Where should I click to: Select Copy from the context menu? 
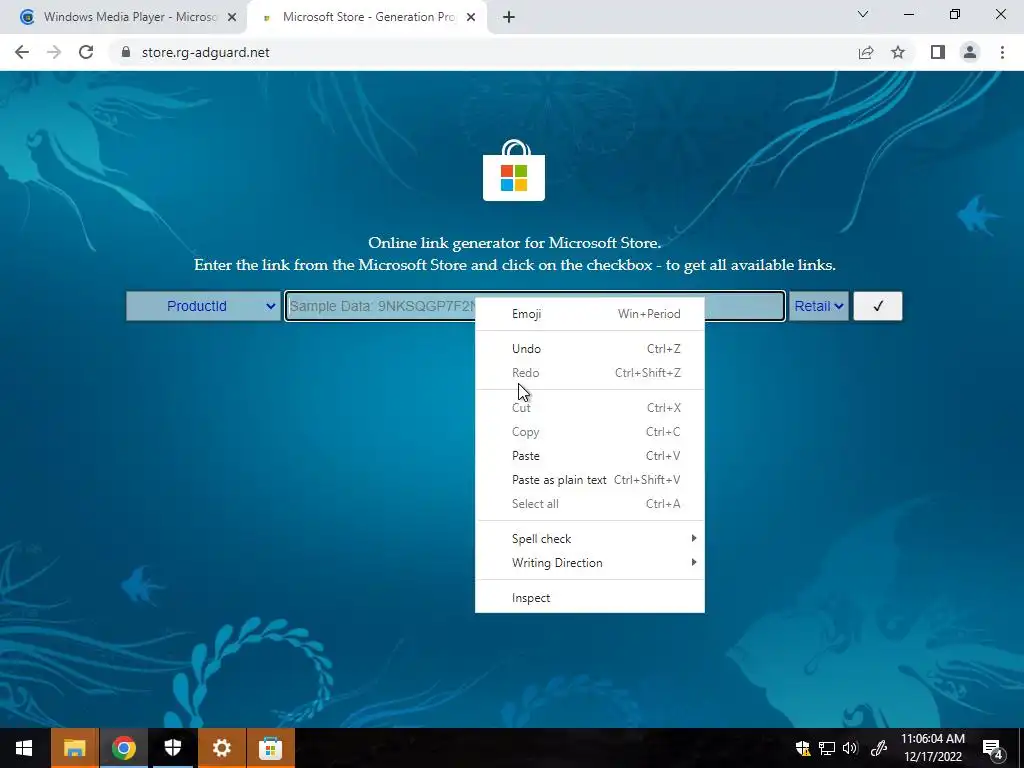pos(590,432)
